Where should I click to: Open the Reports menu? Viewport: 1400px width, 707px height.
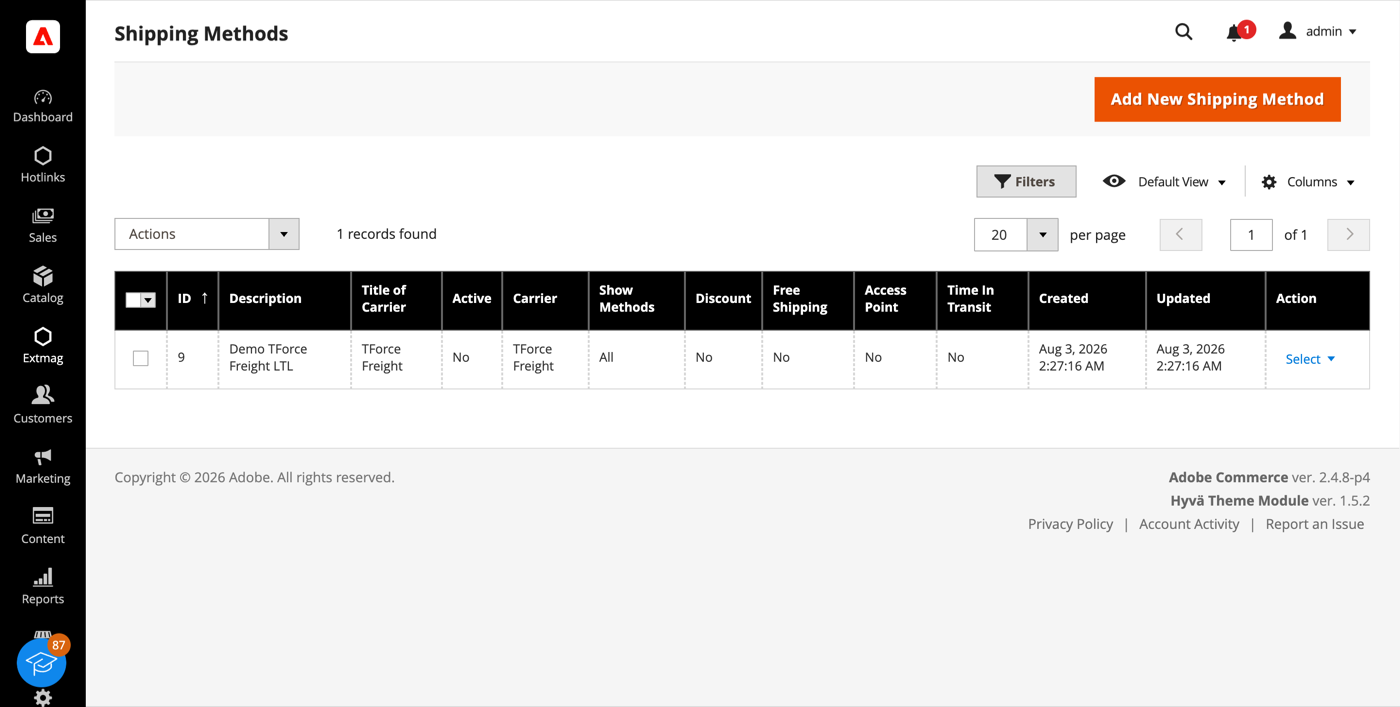point(43,587)
